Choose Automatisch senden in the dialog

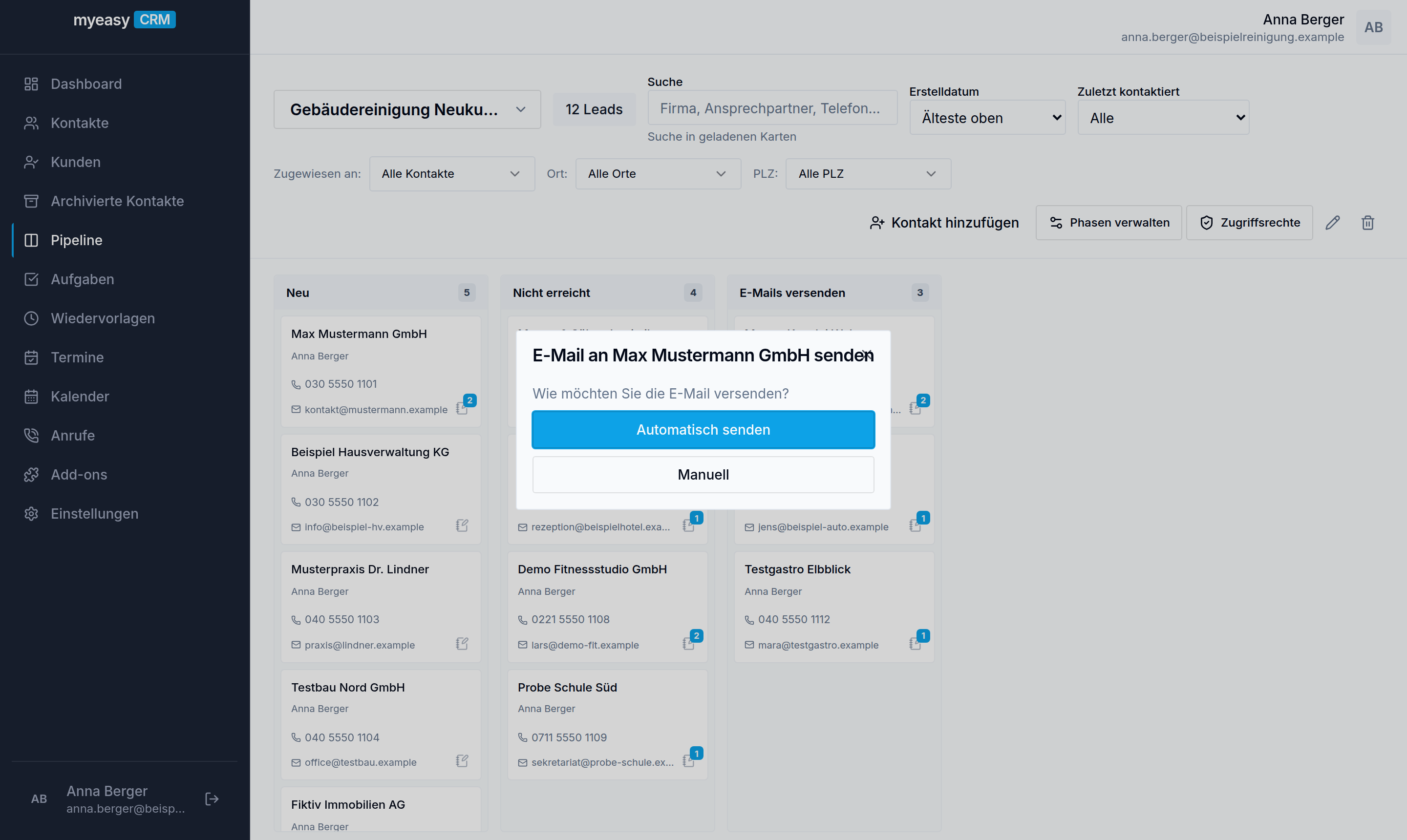coord(703,430)
